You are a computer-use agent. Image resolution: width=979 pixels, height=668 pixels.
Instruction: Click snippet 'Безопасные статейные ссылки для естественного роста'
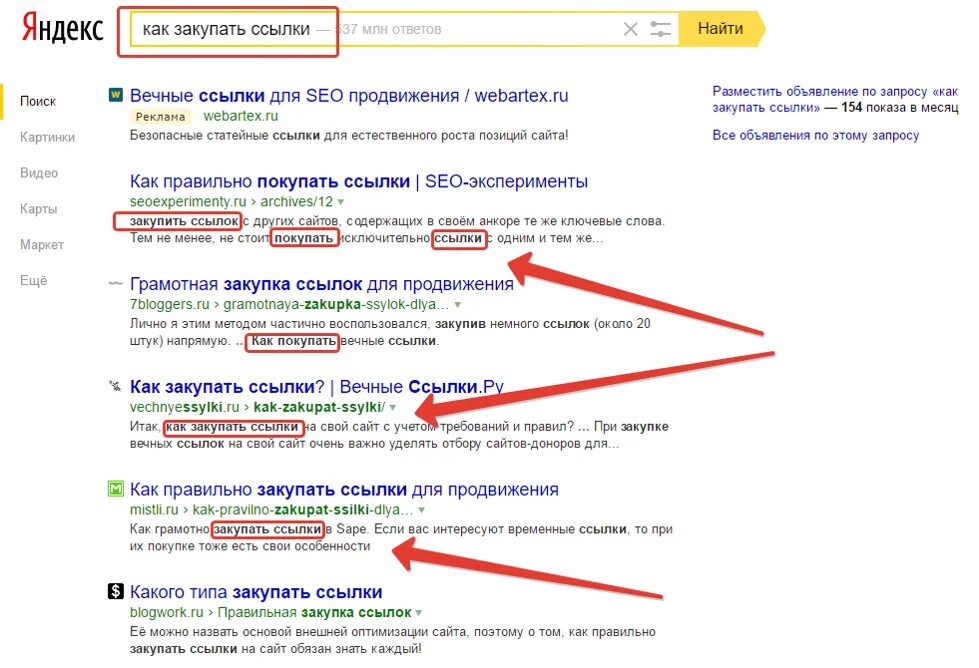point(349,135)
